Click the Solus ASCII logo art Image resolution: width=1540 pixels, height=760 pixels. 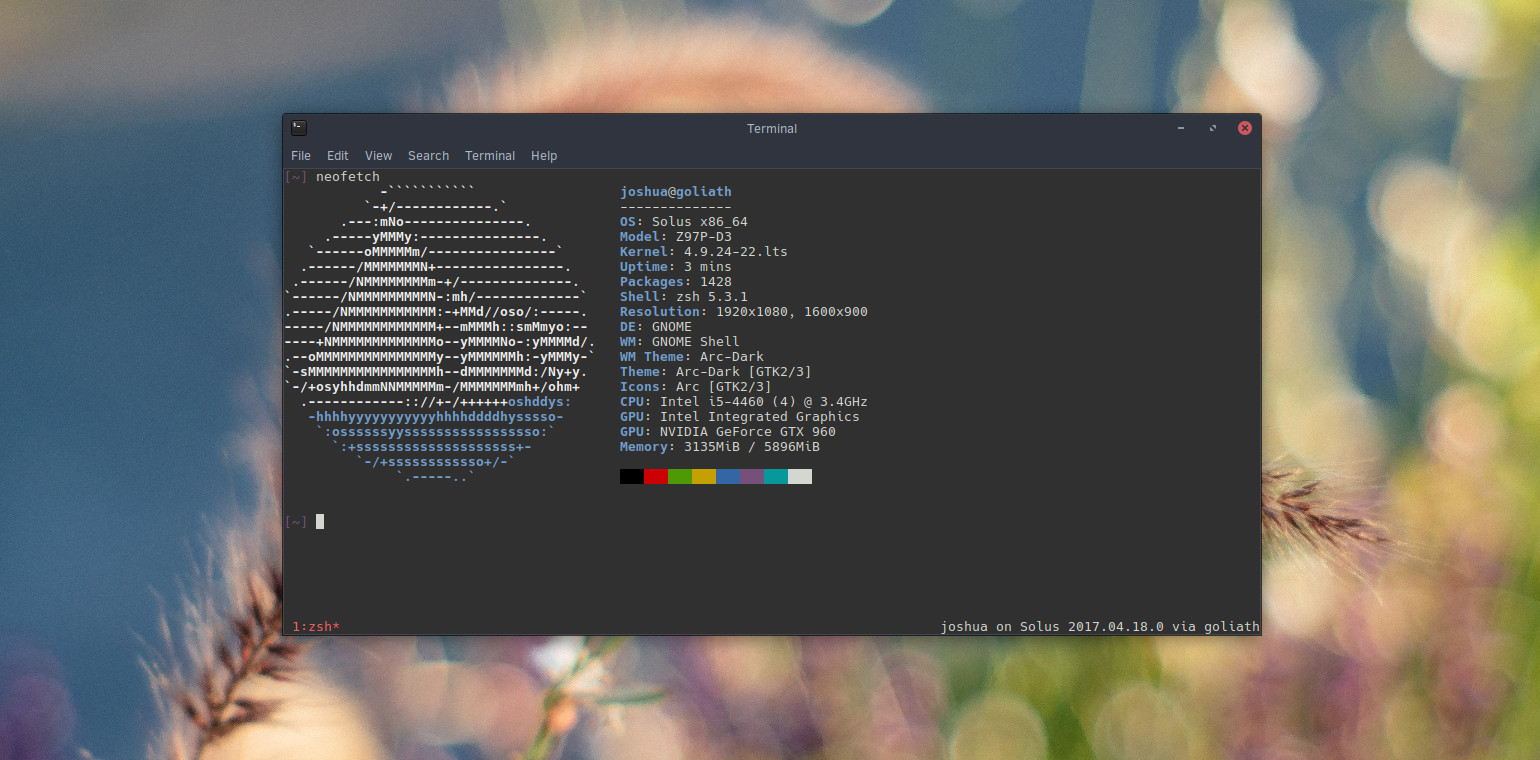440,334
